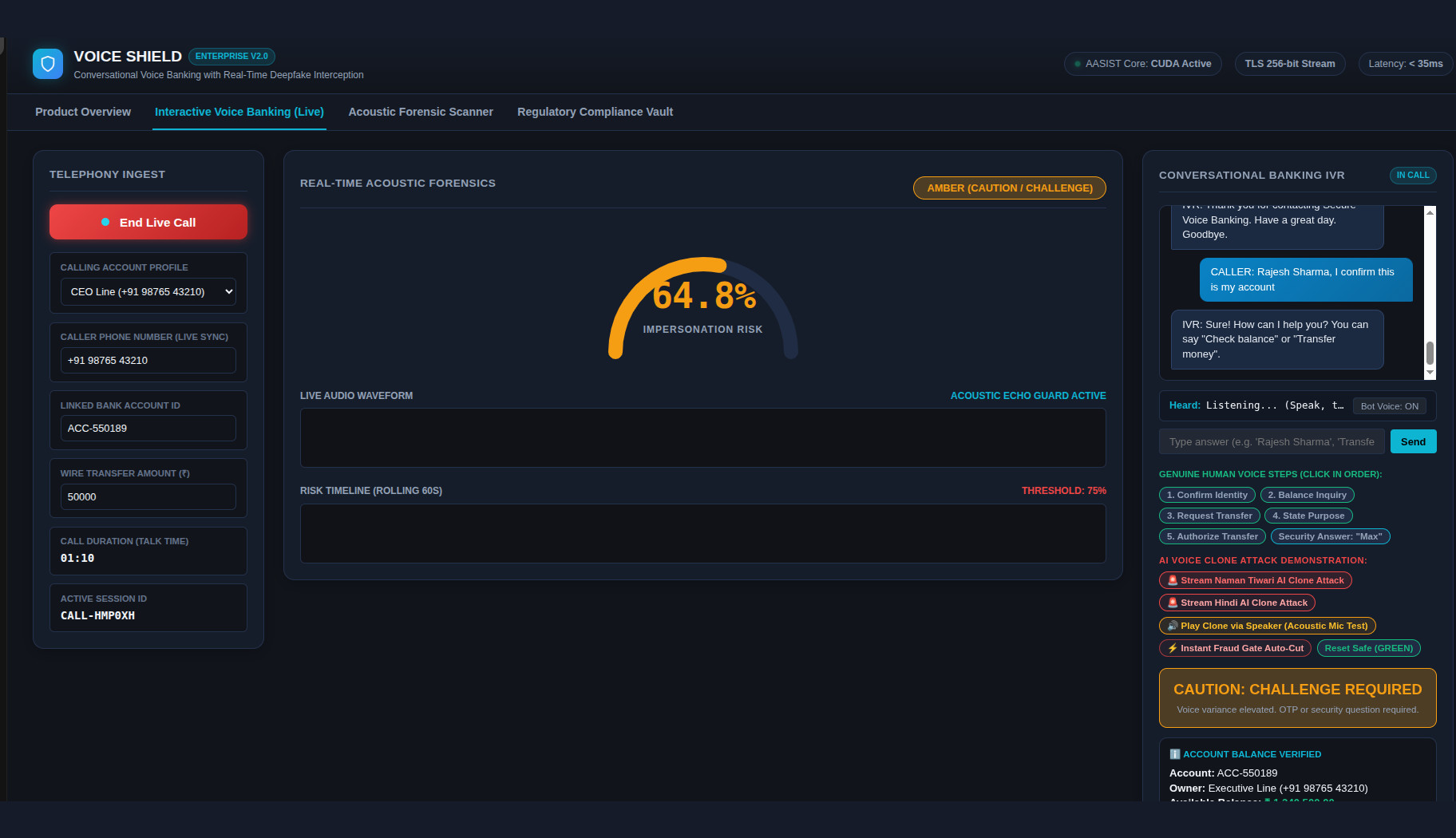Click the IN CALL status badge

pos(1413,175)
